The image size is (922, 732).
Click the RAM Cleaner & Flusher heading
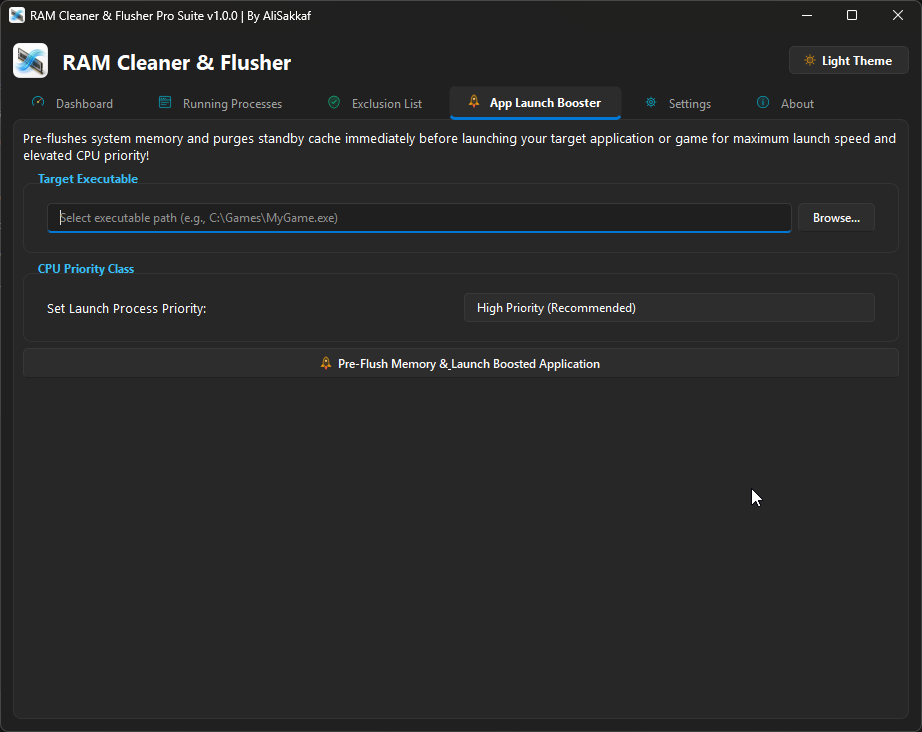coord(176,62)
